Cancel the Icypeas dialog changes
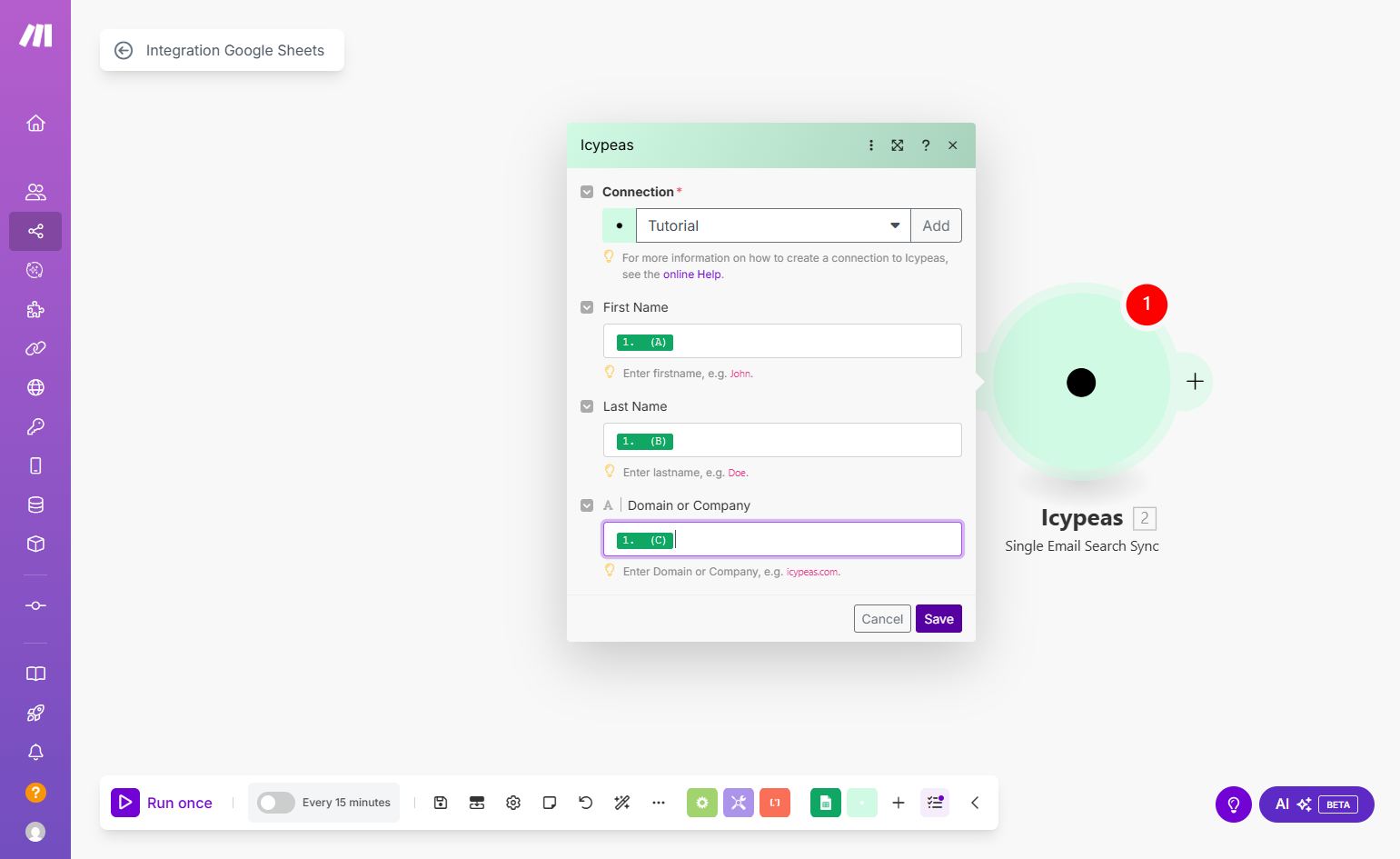 (882, 619)
